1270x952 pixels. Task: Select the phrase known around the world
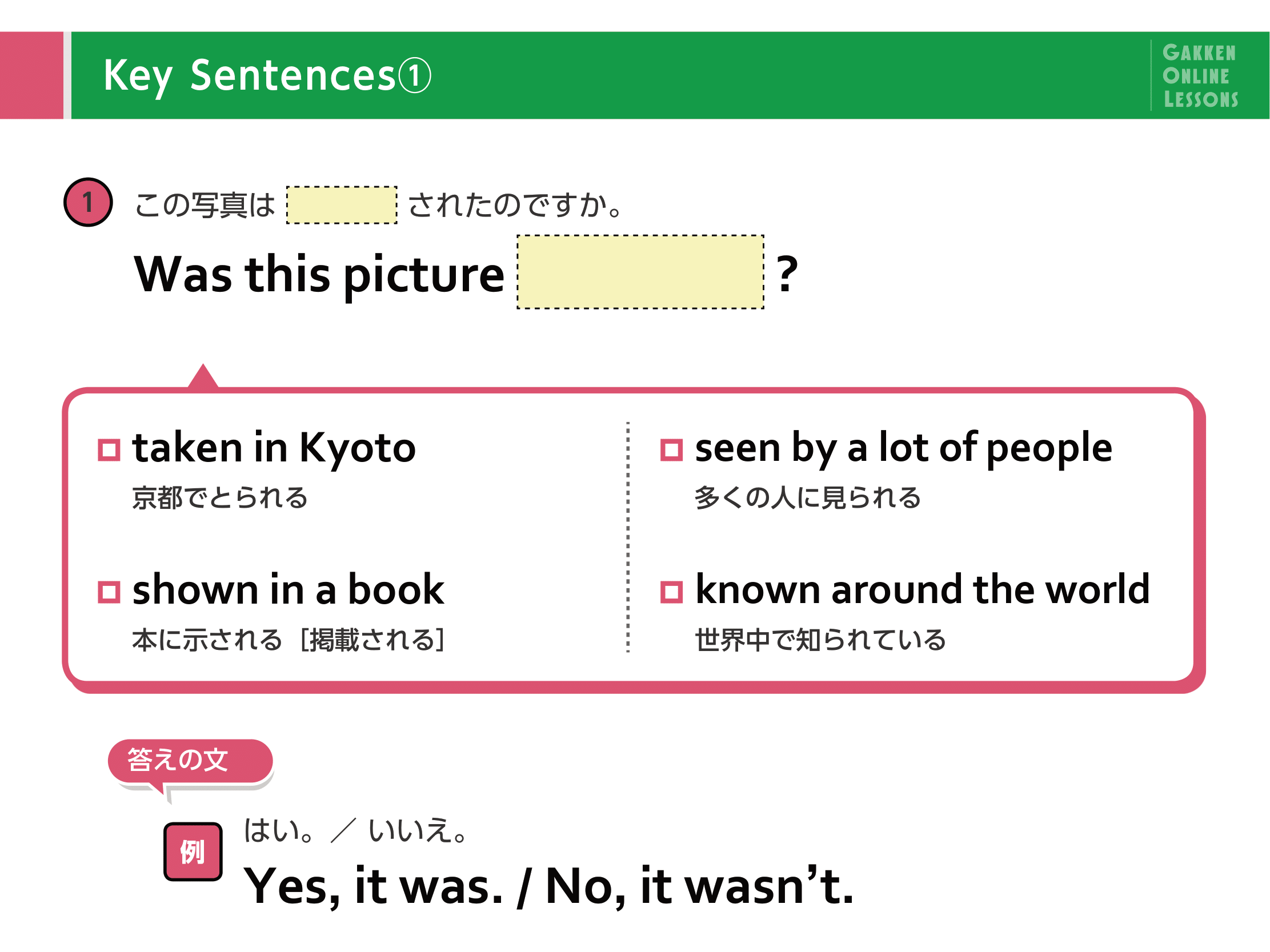tap(922, 589)
